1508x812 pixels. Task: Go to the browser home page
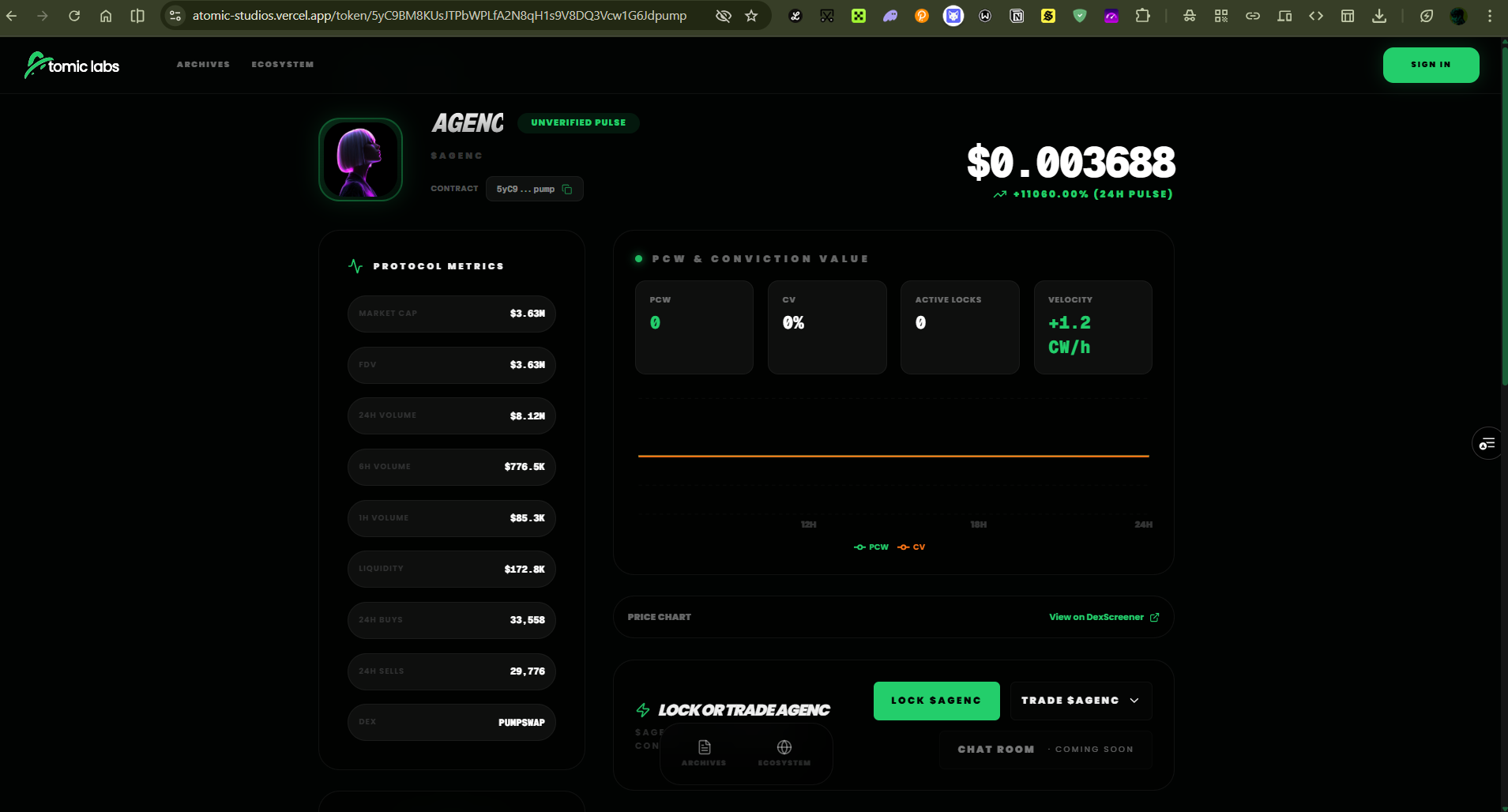[106, 16]
